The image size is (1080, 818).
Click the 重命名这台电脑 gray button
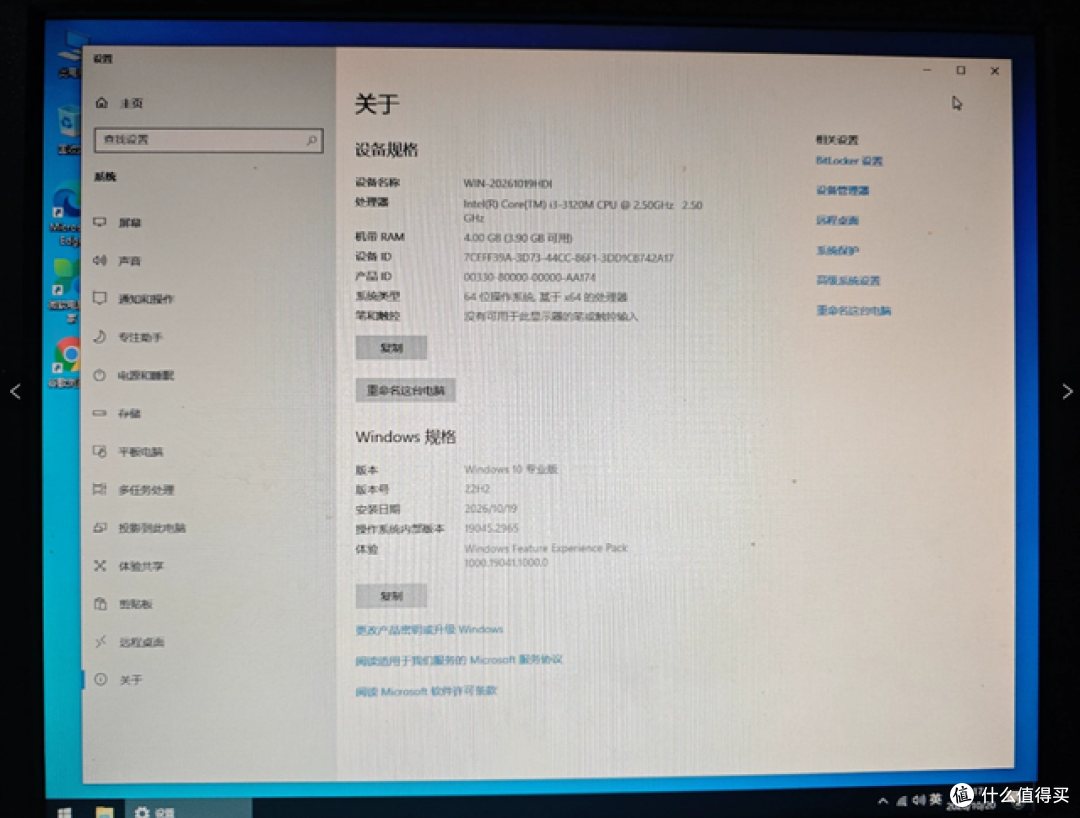406,390
